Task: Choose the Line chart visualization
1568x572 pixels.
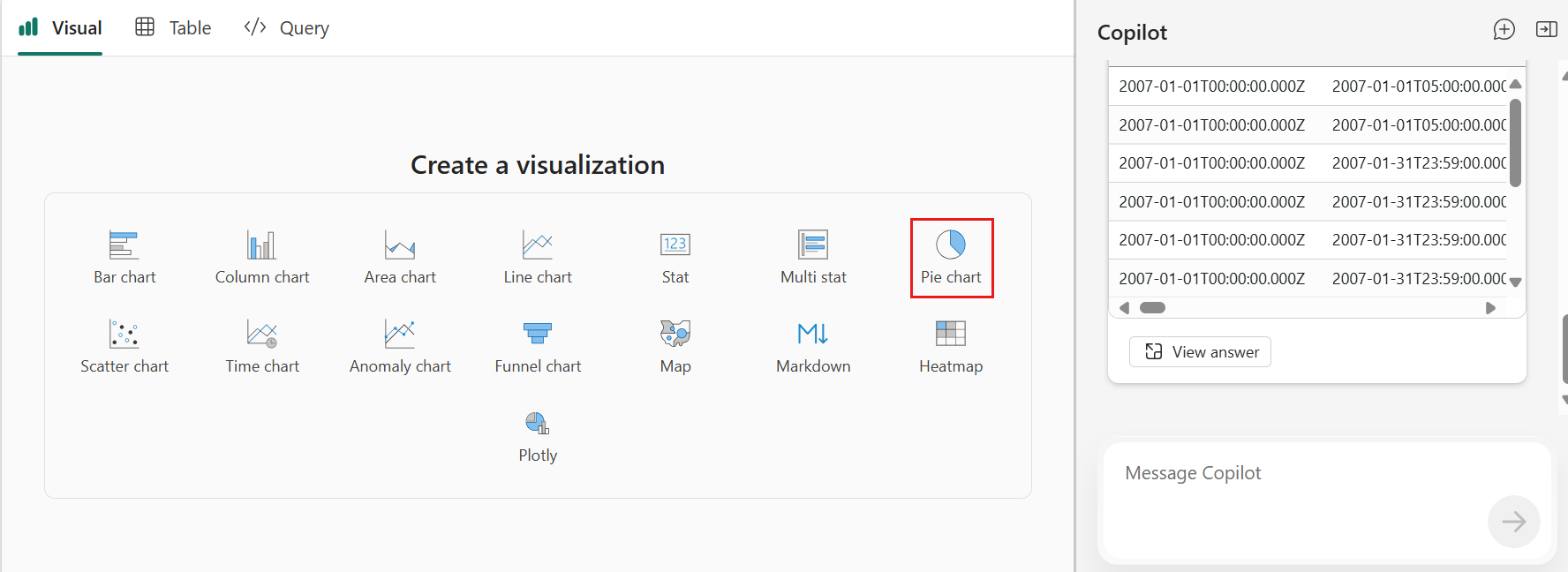Action: 538,258
